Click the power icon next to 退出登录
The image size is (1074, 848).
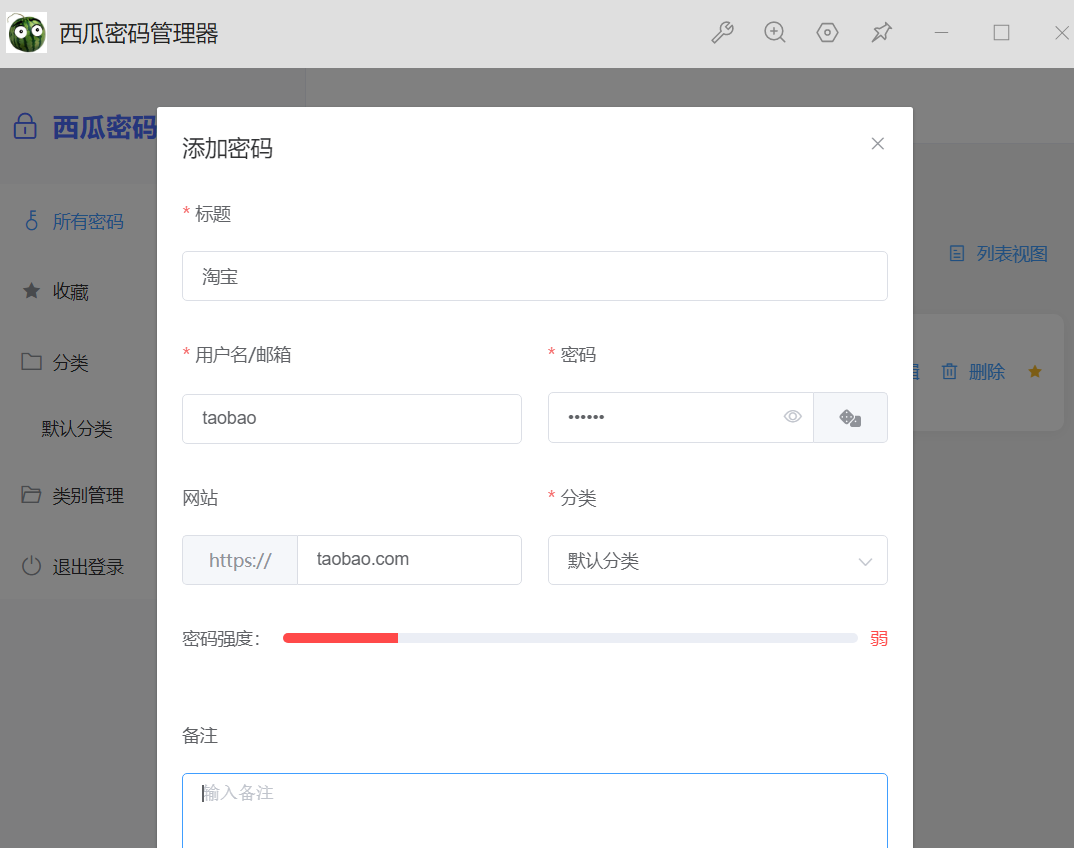[x=32, y=566]
